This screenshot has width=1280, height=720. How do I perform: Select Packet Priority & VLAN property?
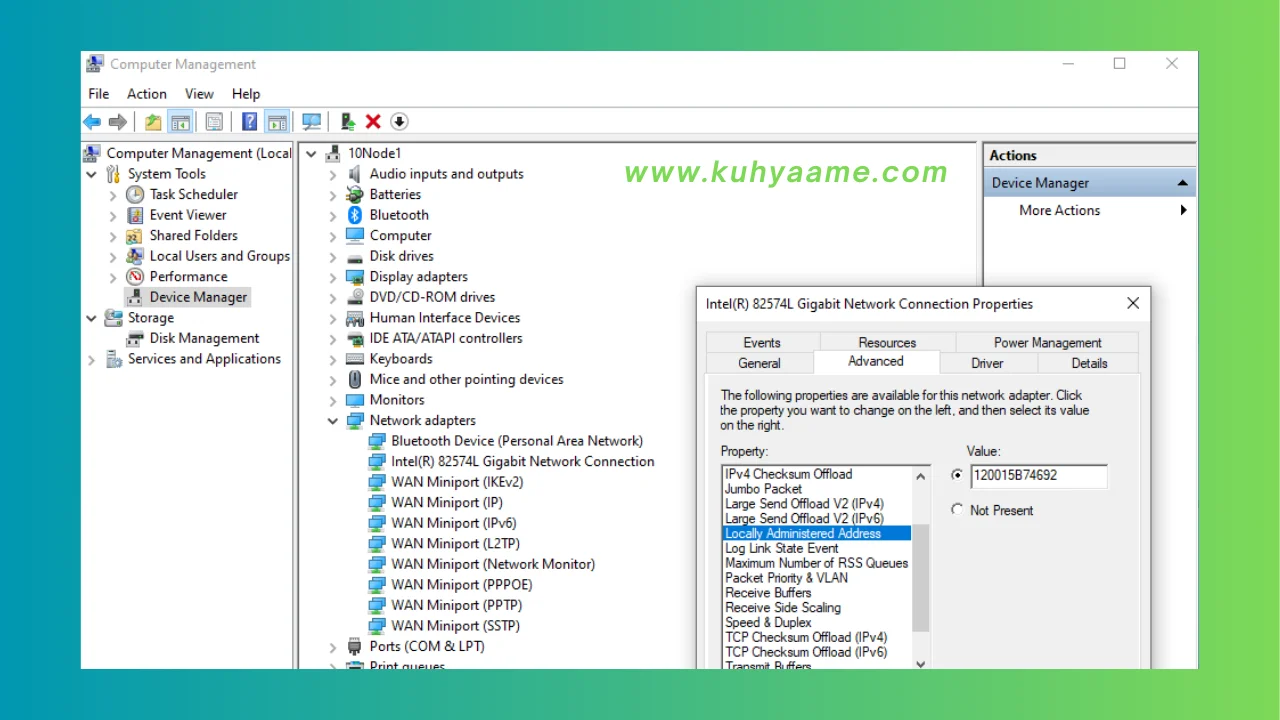[786, 578]
